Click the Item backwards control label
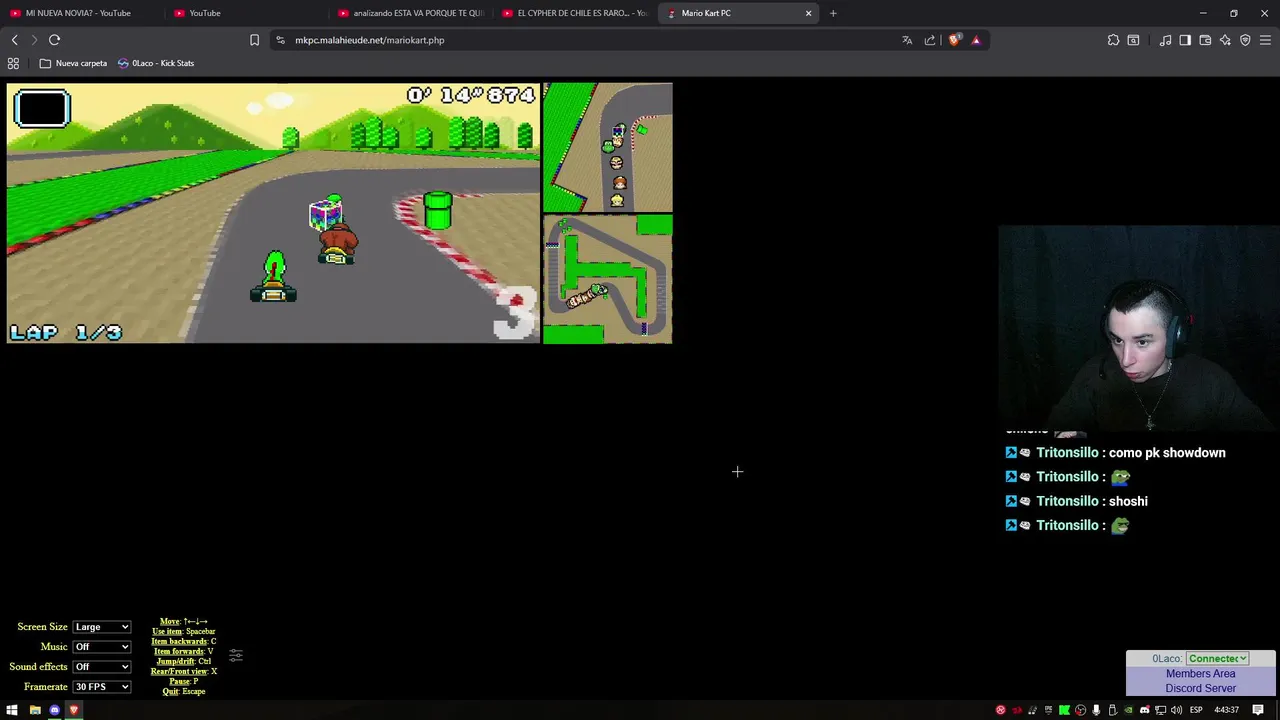This screenshot has width=1280, height=720. 180,641
